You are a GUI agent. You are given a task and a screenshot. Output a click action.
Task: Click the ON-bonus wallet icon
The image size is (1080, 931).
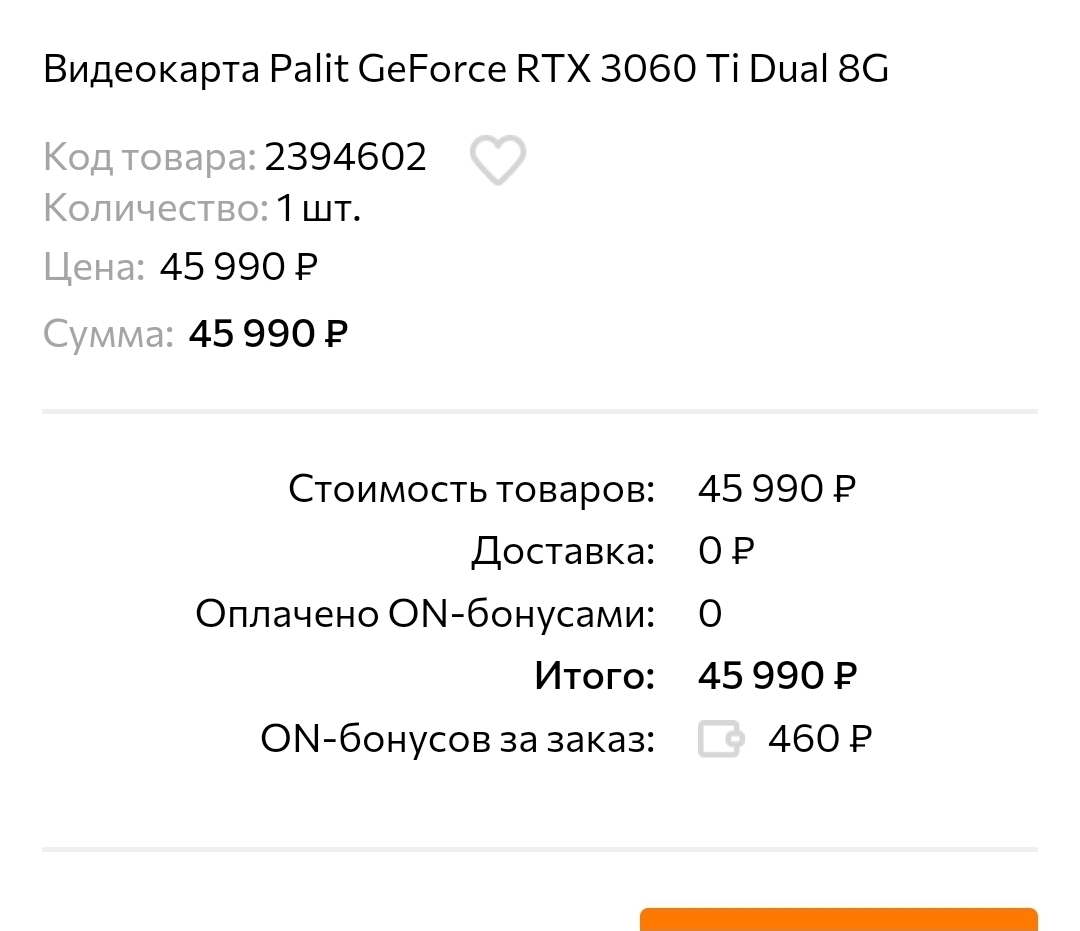(x=721, y=740)
